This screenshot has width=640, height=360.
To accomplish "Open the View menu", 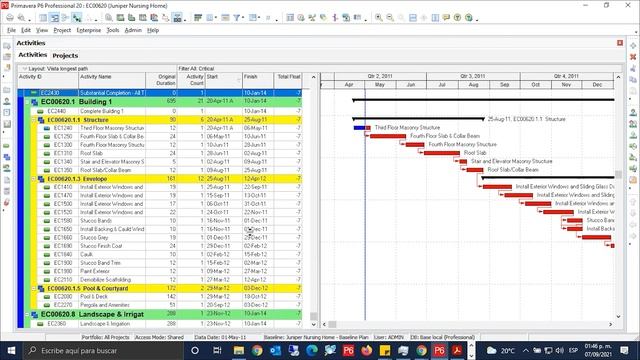I will pos(42,30).
